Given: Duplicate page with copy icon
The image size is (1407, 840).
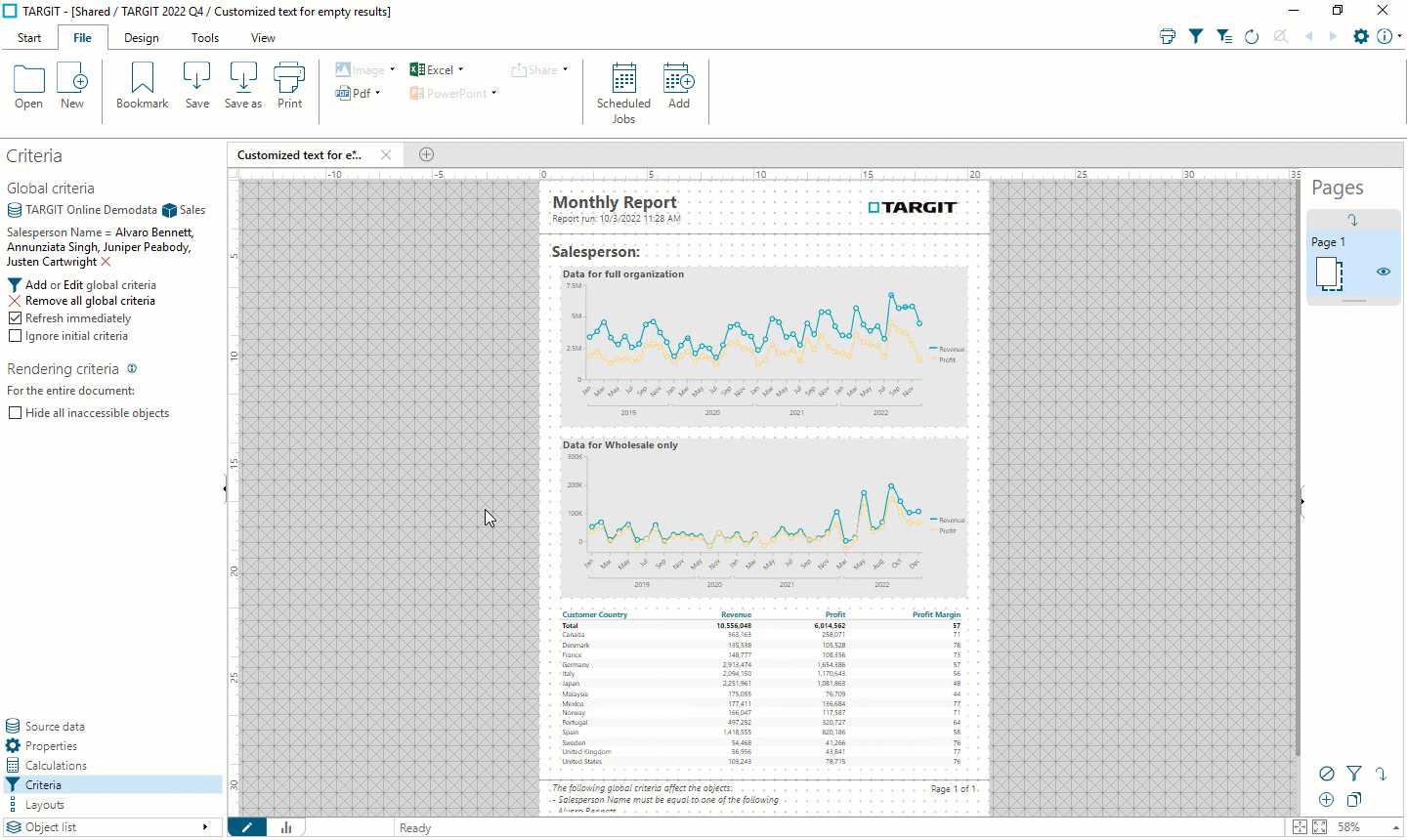Looking at the screenshot, I should click(x=1354, y=800).
